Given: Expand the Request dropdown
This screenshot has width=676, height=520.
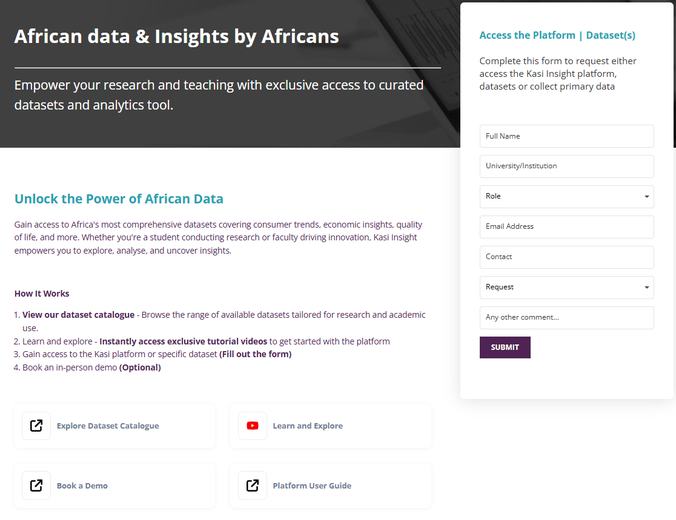Looking at the screenshot, I should (x=566, y=287).
